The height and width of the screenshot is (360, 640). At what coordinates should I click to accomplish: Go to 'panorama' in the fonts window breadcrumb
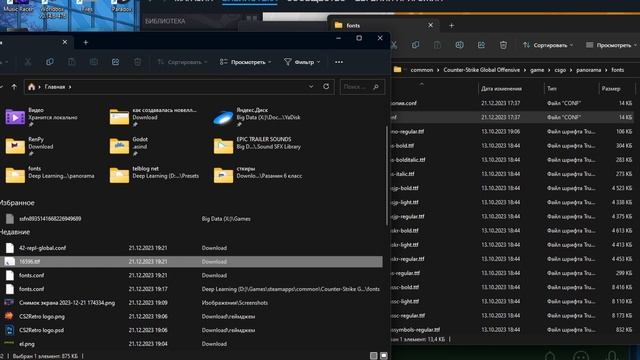589,70
